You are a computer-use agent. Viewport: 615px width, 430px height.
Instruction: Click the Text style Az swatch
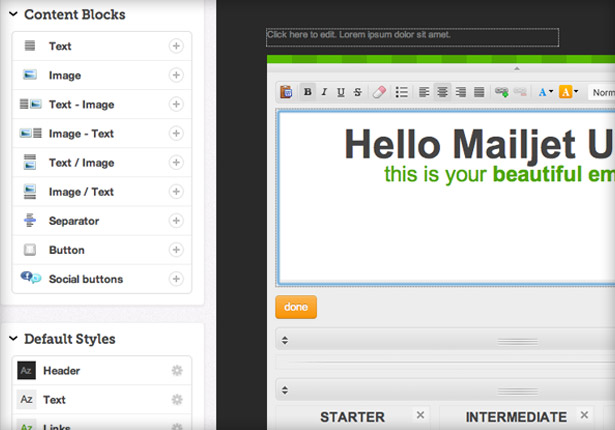click(x=26, y=399)
